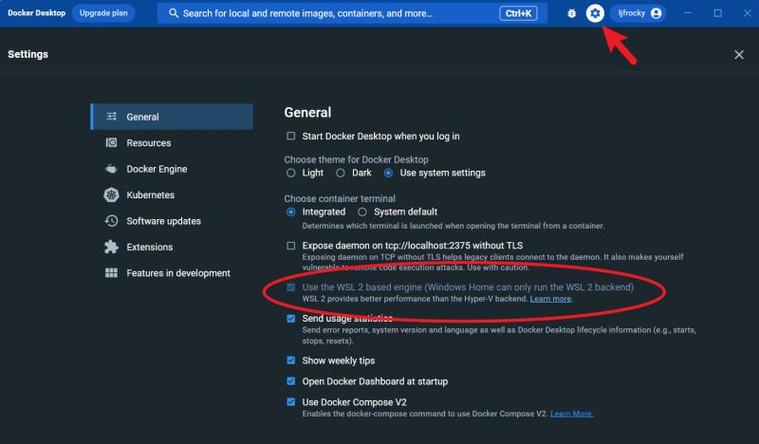Open WSL 2 Learn more link
This screenshot has width=759, height=444.
coord(550,299)
